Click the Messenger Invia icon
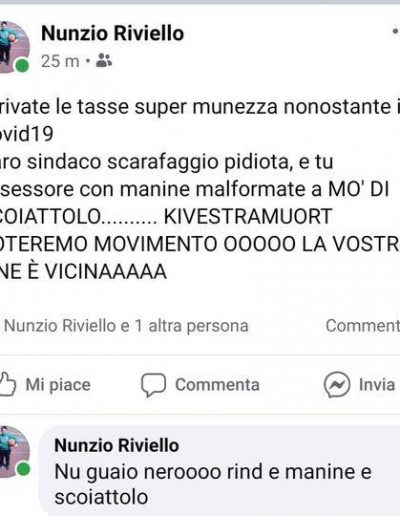Image resolution: width=400 pixels, height=516 pixels. pos(337,385)
